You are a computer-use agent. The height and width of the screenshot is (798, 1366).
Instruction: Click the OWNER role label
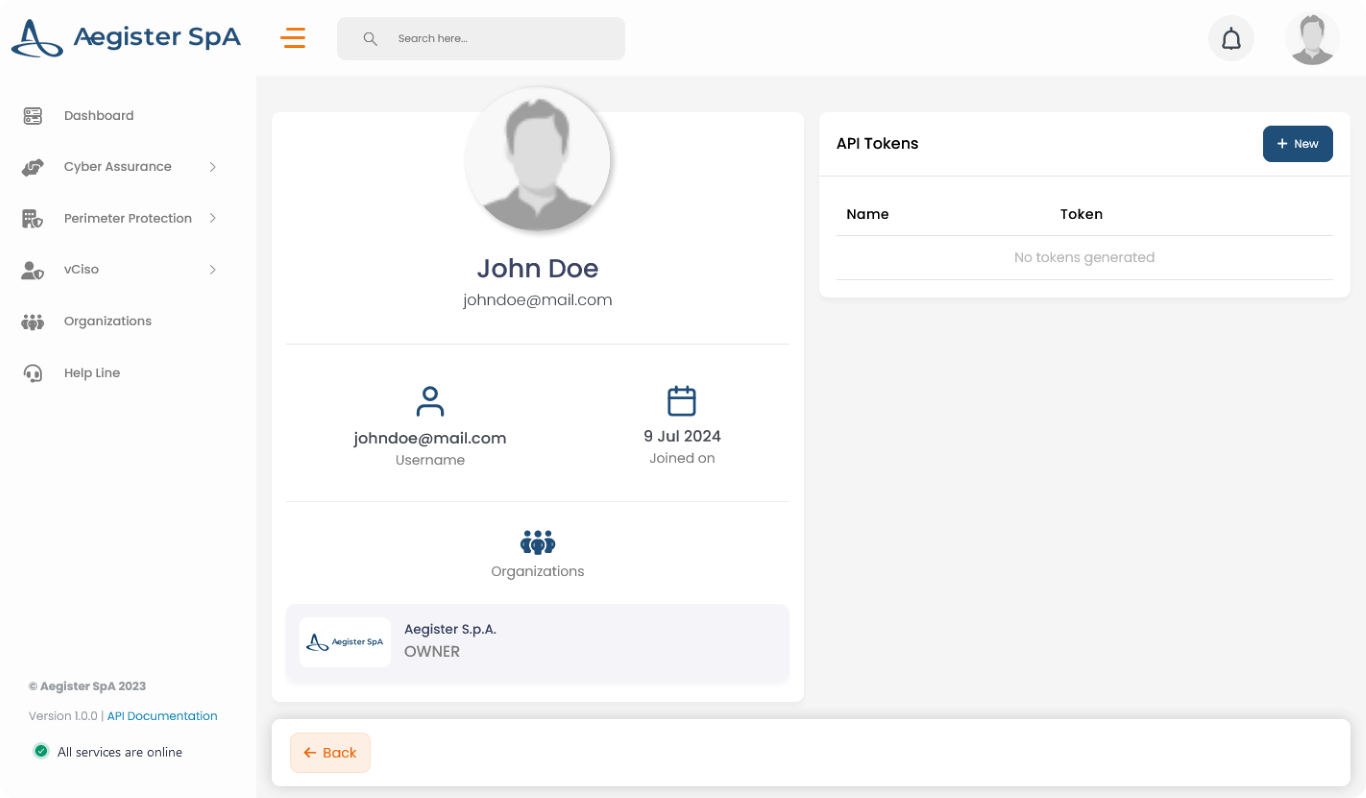click(432, 652)
